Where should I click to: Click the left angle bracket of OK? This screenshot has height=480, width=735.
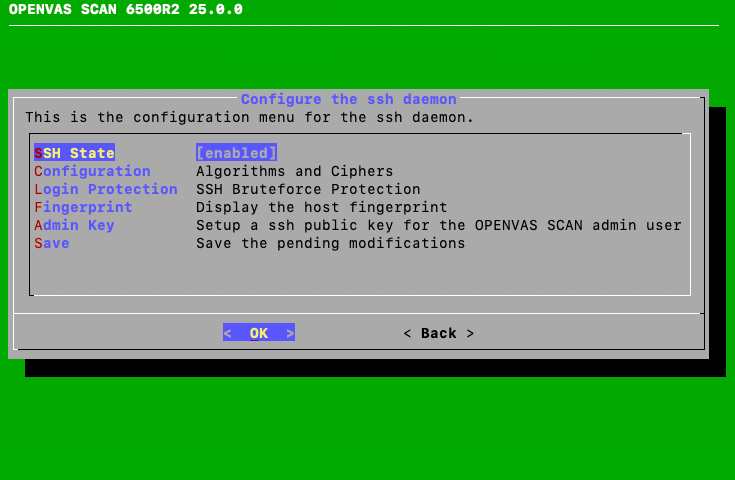(x=228, y=333)
